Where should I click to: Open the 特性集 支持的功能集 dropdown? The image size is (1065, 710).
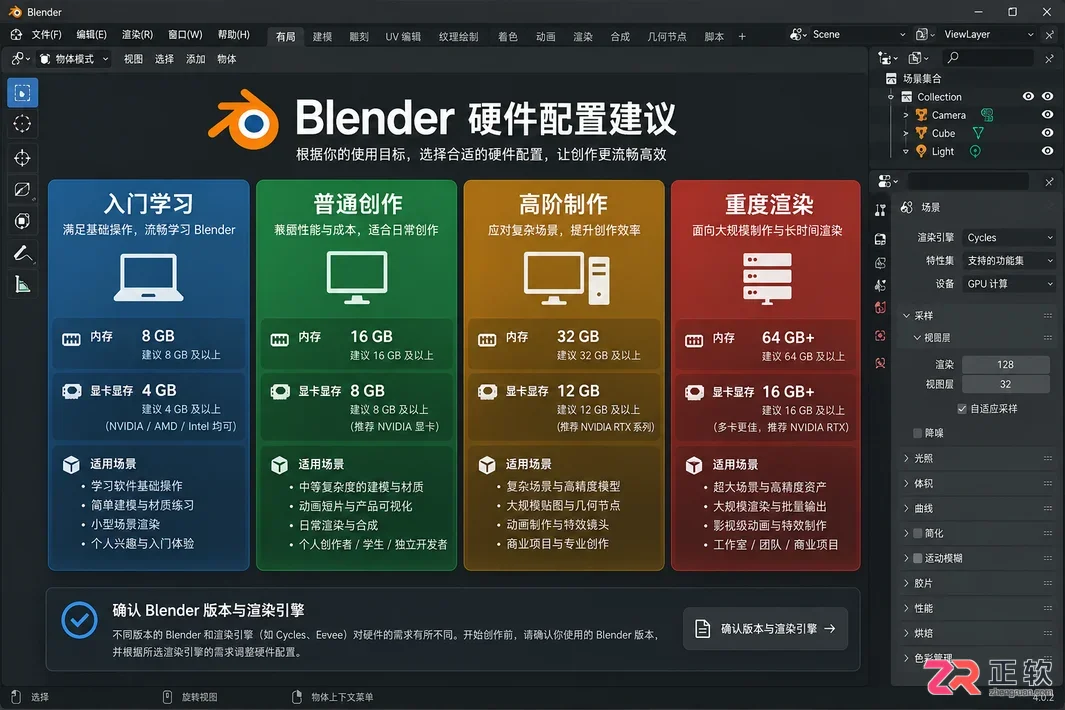[1009, 261]
